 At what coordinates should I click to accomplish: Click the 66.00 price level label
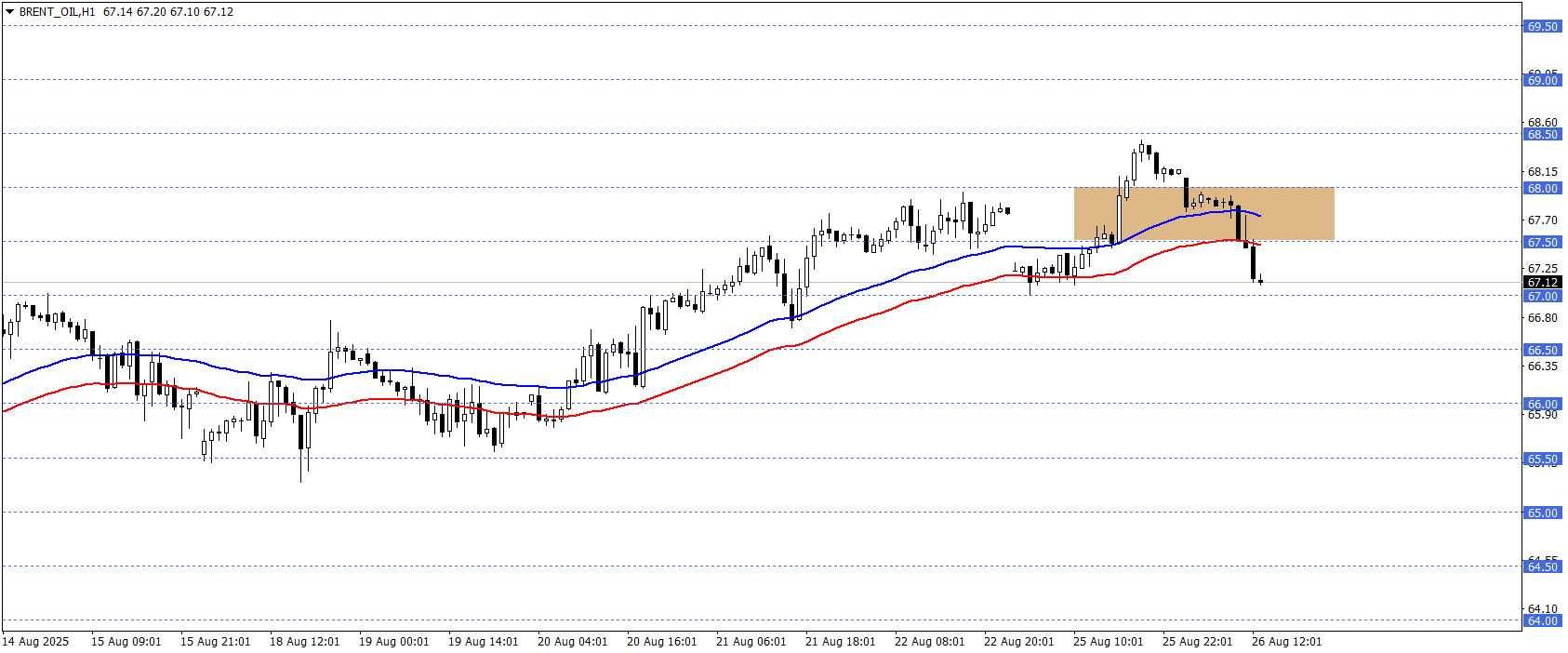(1542, 404)
